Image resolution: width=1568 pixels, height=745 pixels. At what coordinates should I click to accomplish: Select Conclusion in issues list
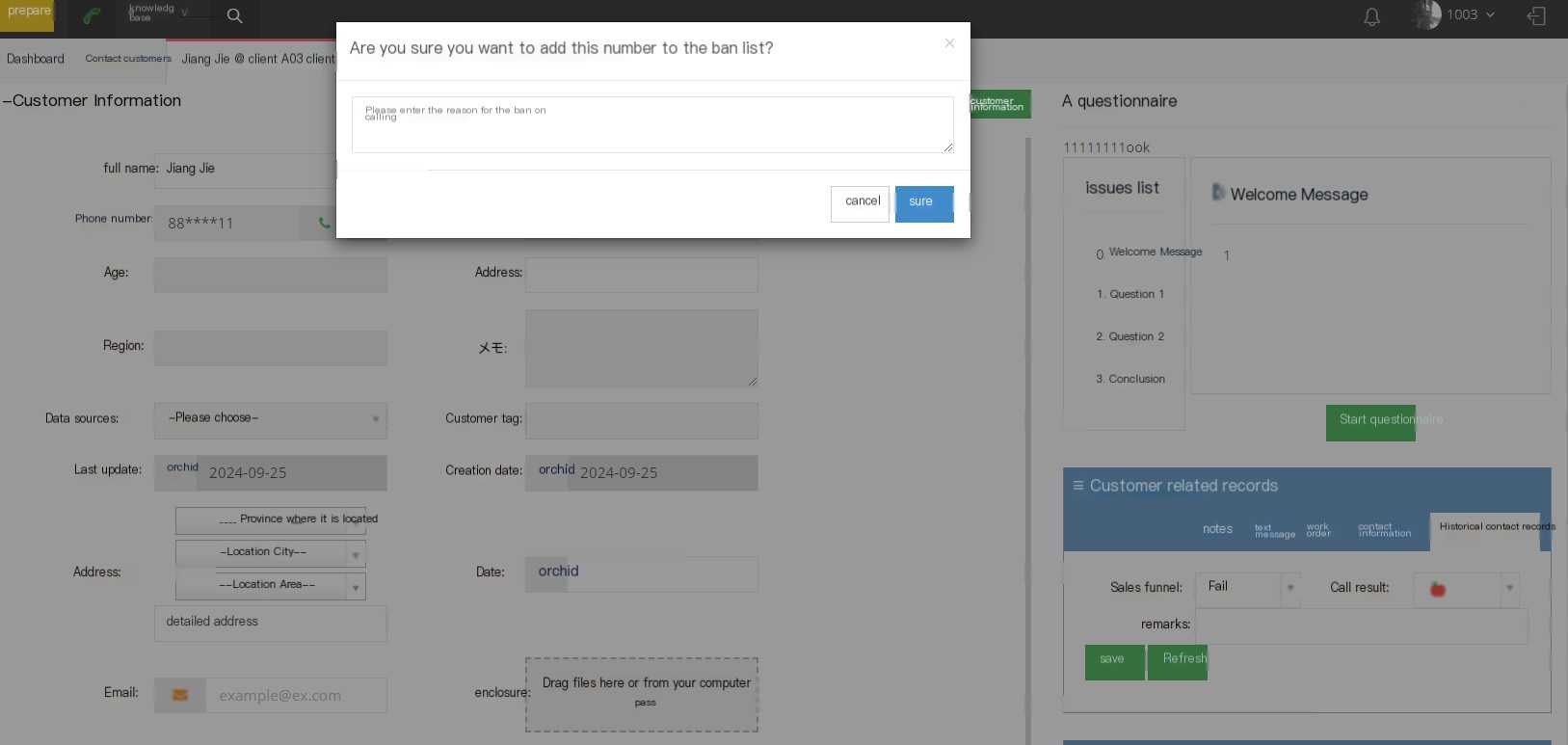1130,380
